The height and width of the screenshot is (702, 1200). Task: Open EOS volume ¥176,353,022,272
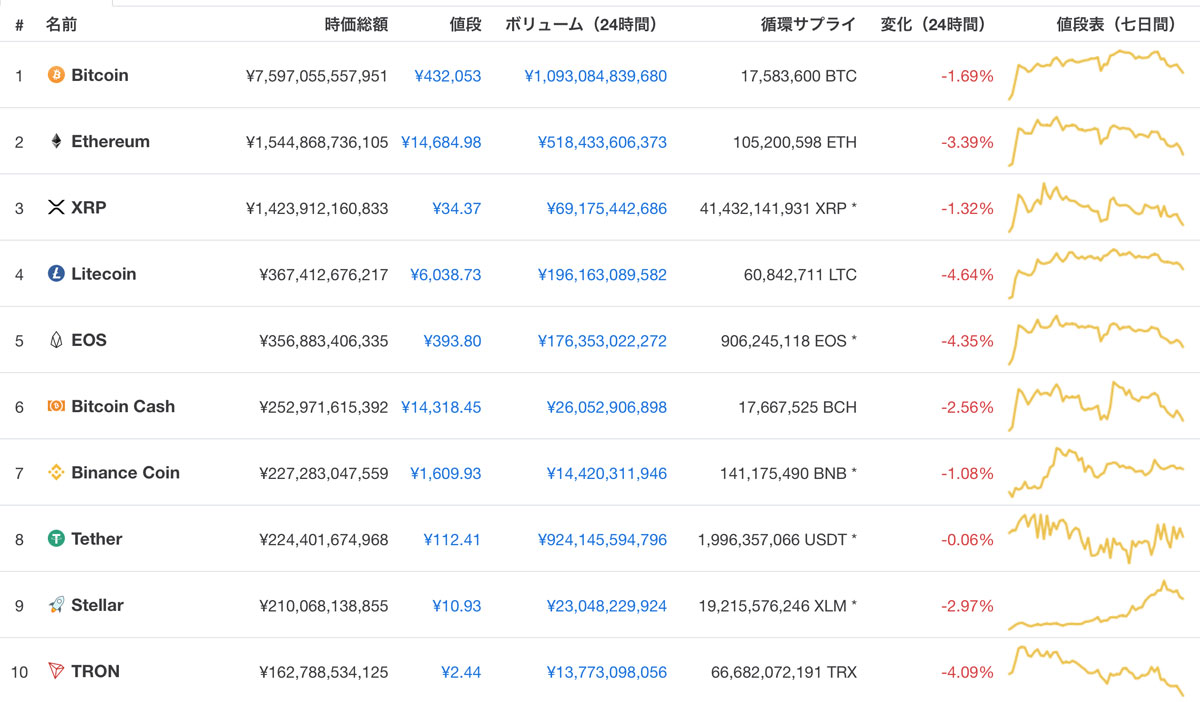pyautogui.click(x=601, y=341)
